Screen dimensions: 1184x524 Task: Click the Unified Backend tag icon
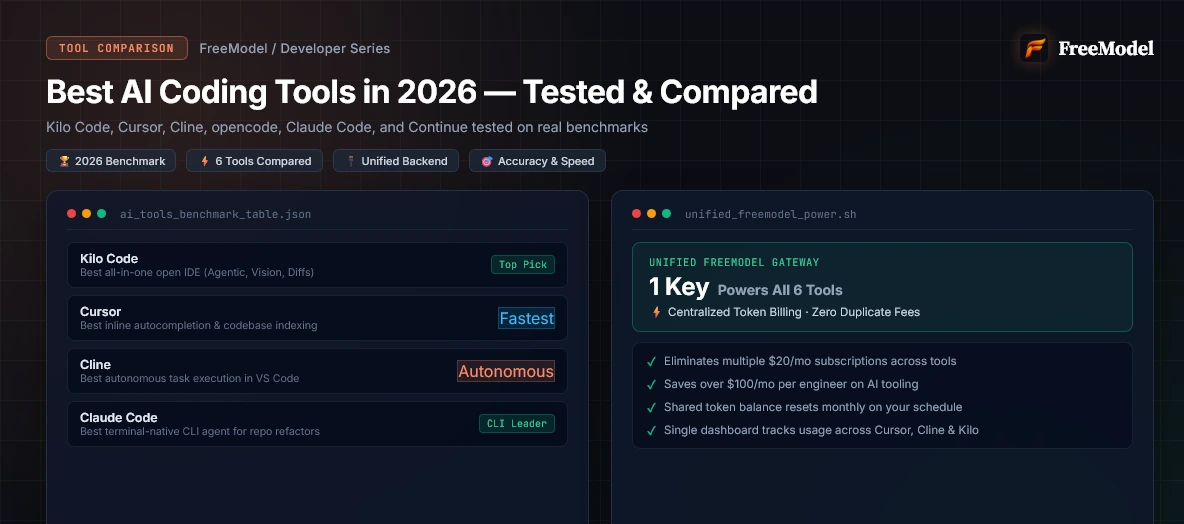(x=350, y=161)
